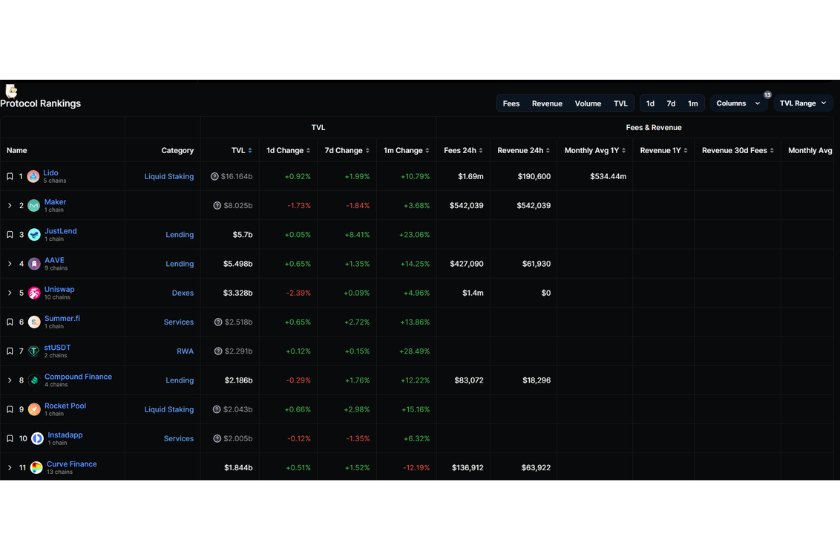Expand the Compound Finance row

point(10,380)
